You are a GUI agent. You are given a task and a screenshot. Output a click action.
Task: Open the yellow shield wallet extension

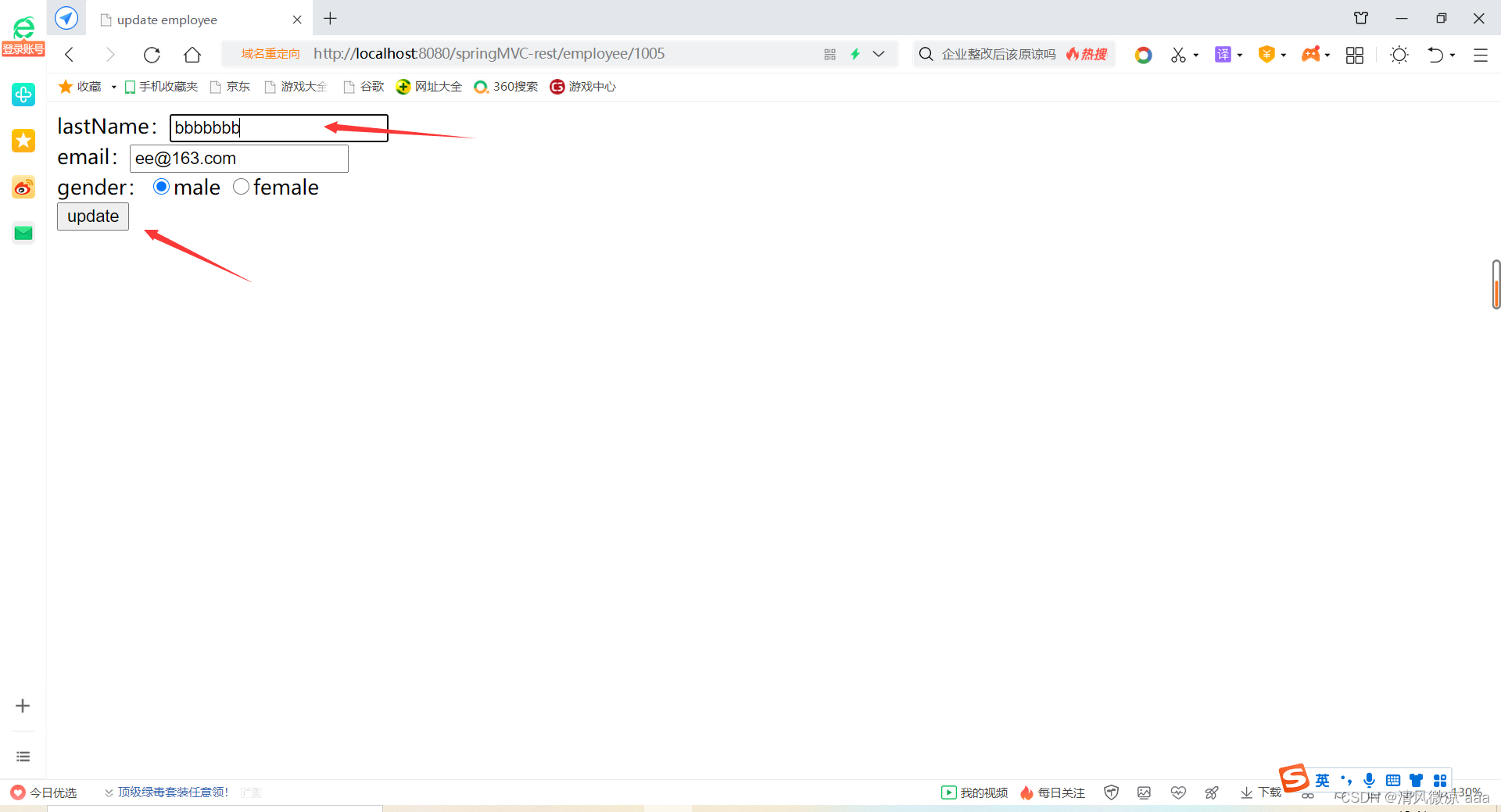point(1266,54)
